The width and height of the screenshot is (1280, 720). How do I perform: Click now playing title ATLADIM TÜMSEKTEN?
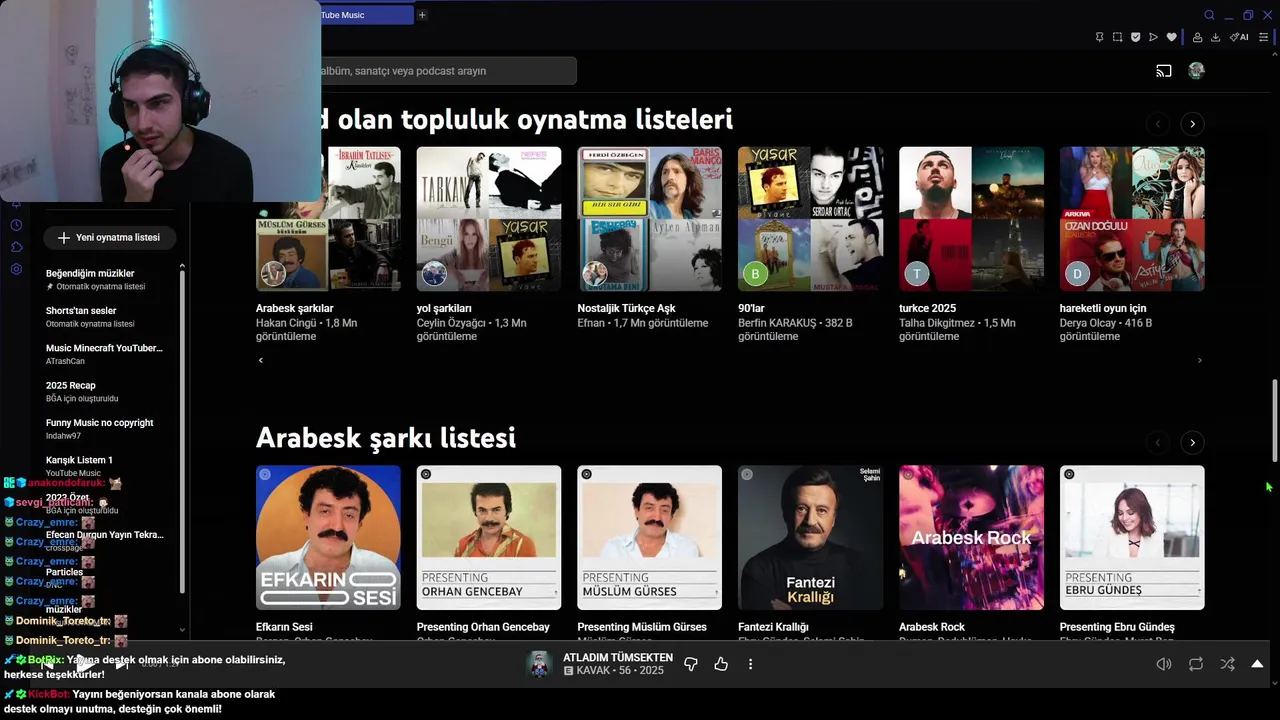(x=618, y=657)
